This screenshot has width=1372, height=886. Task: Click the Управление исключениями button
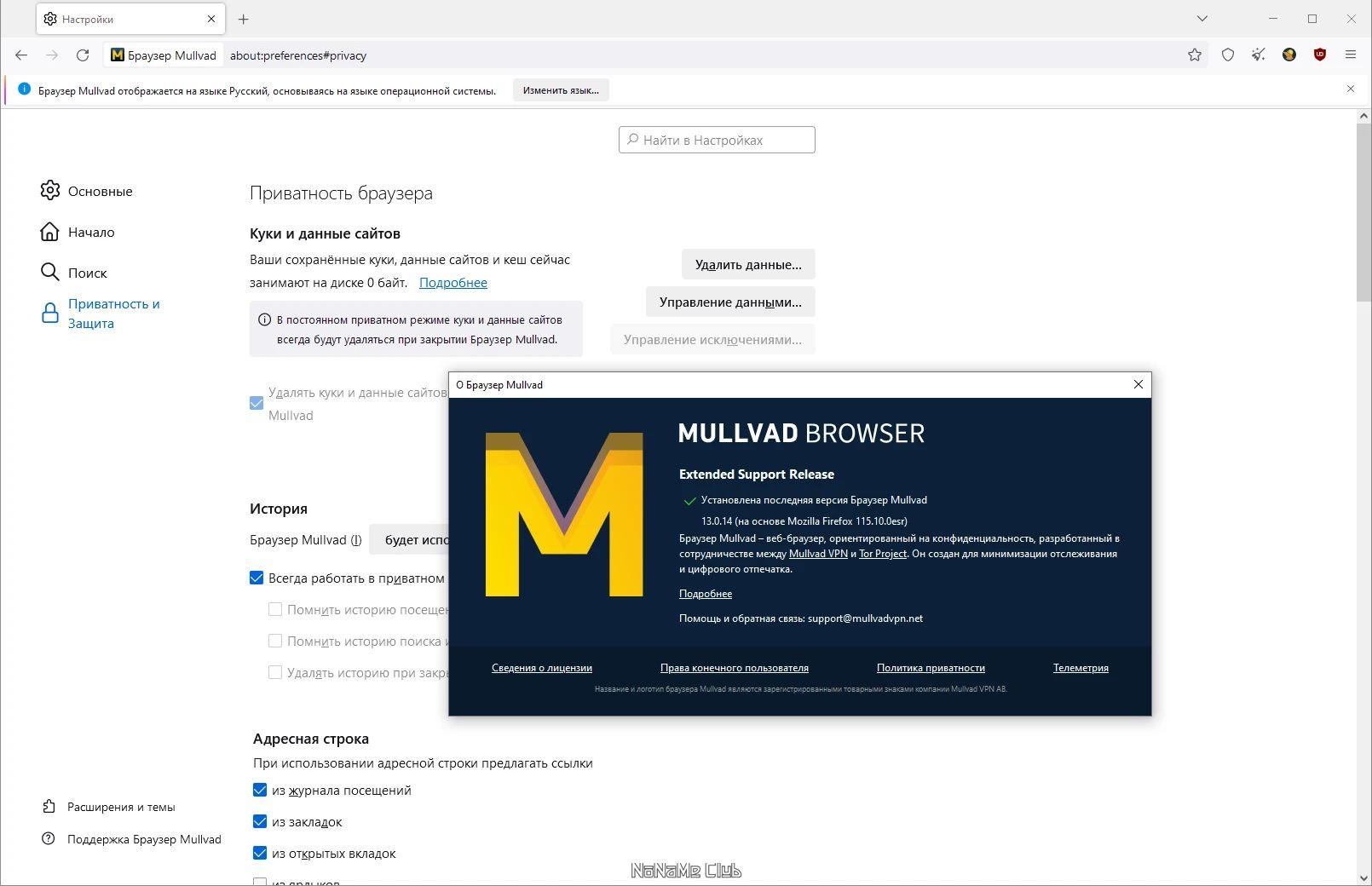712,339
